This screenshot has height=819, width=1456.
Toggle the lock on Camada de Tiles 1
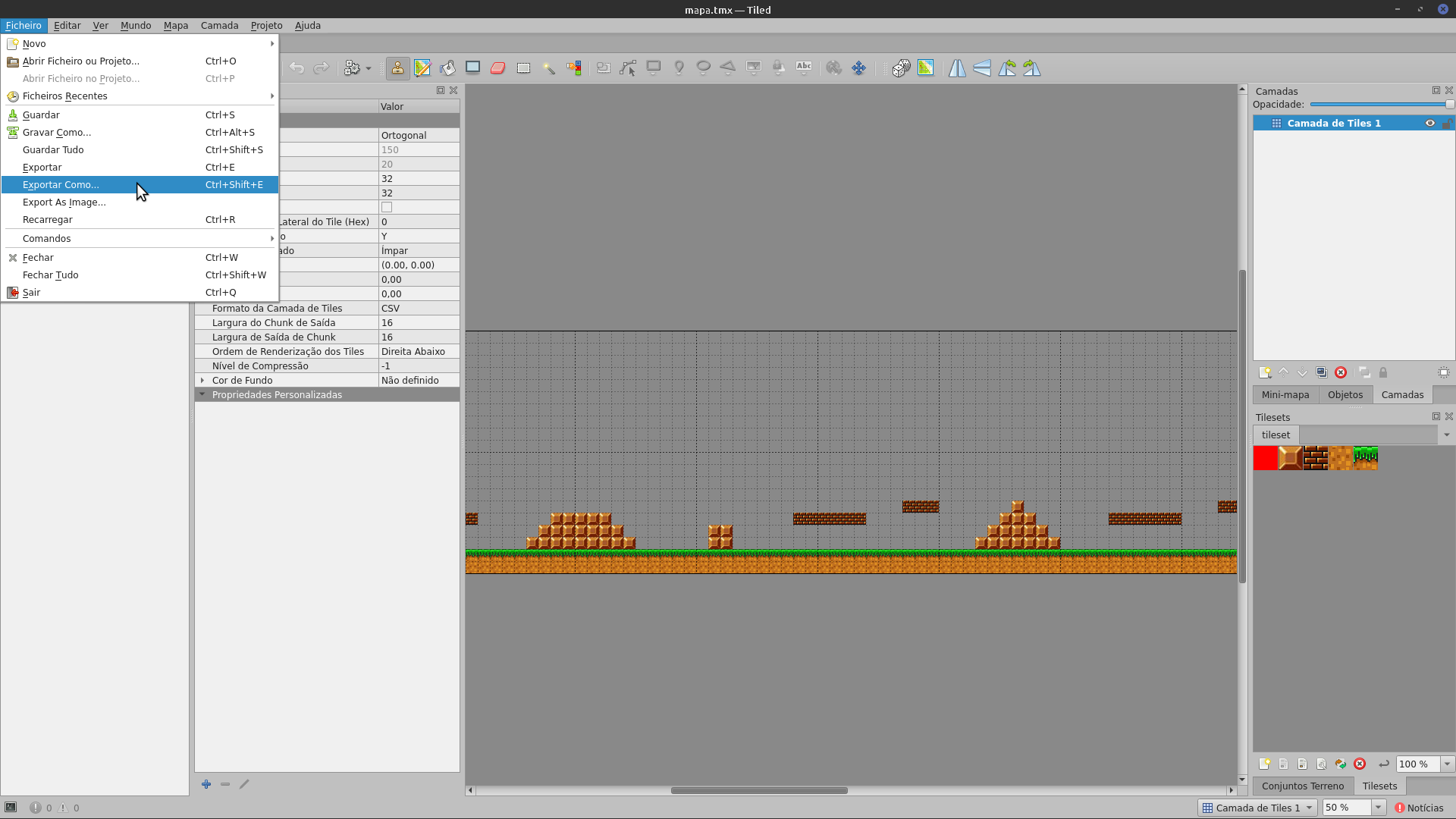point(1446,123)
